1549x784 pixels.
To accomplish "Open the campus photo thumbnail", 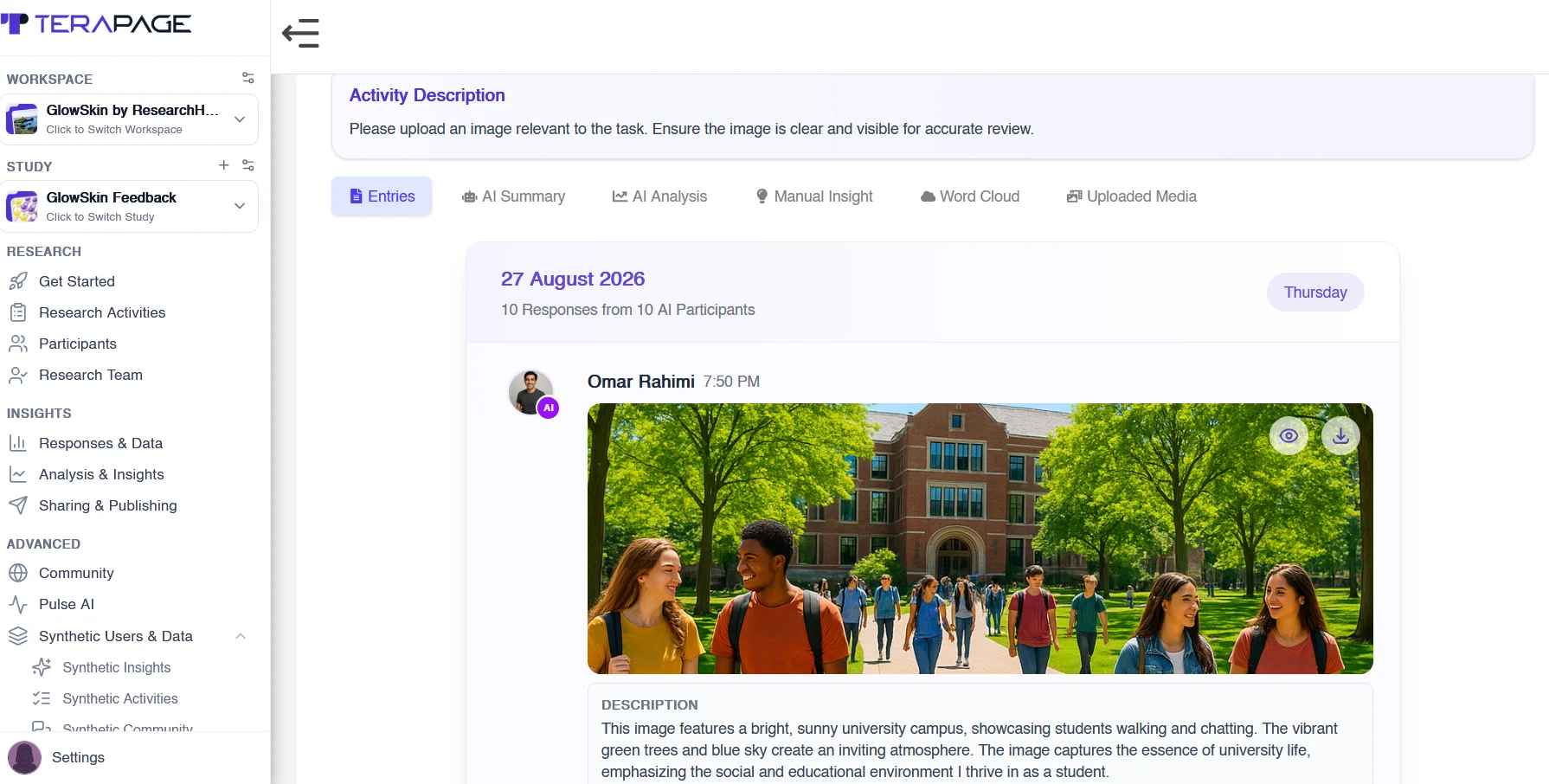I will 980,538.
